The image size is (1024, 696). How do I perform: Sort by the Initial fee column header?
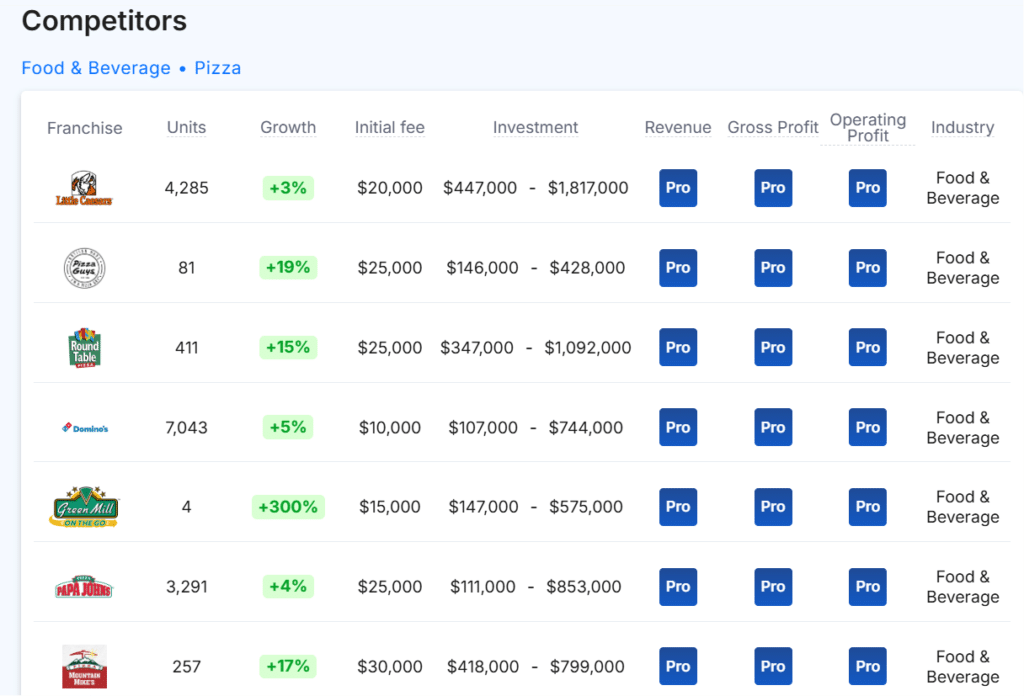tap(390, 127)
